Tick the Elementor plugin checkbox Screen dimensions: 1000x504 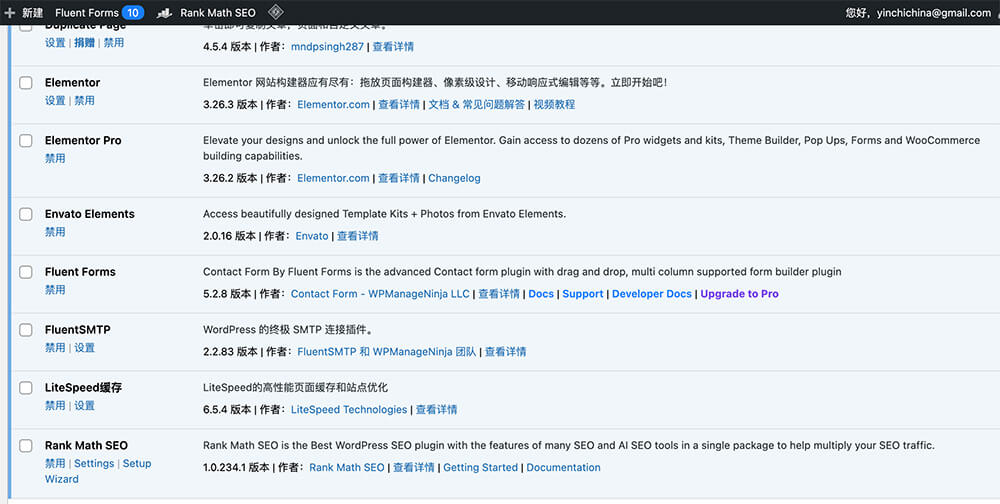pyautogui.click(x=26, y=83)
